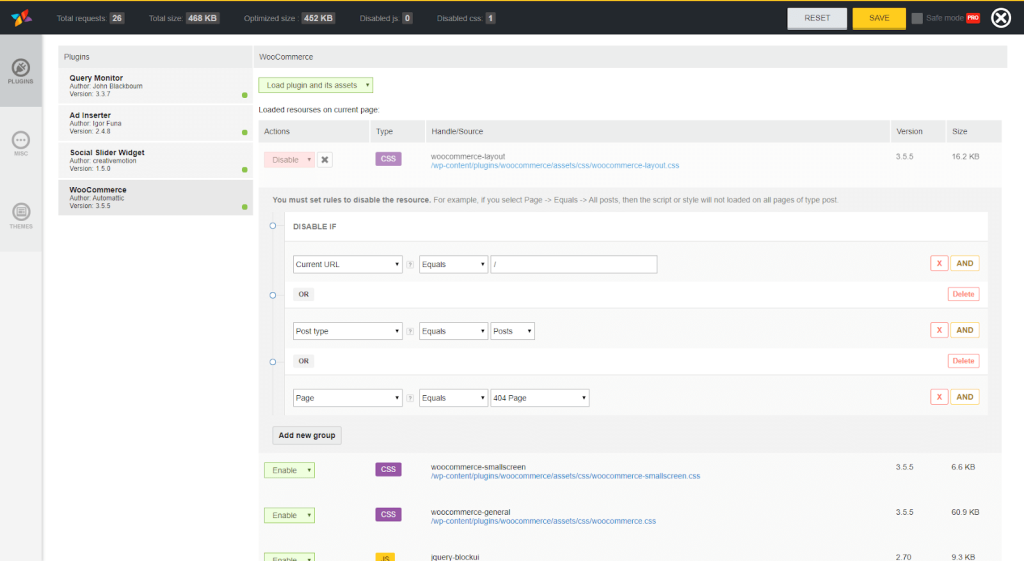Image resolution: width=1024 pixels, height=561 pixels.
Task: Open the Posts value dropdown
Action: pos(513,331)
